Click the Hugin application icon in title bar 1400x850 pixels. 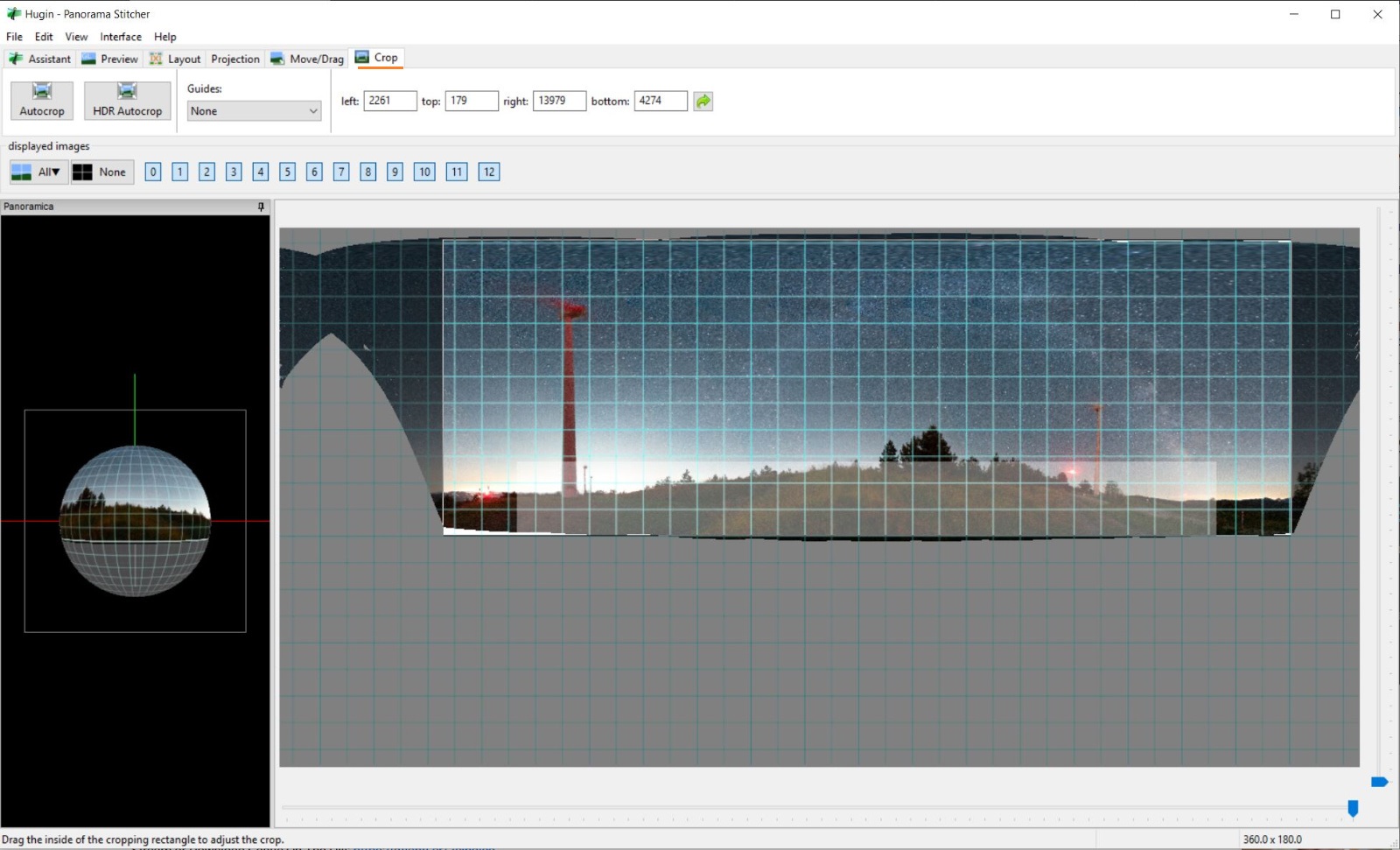(13, 14)
